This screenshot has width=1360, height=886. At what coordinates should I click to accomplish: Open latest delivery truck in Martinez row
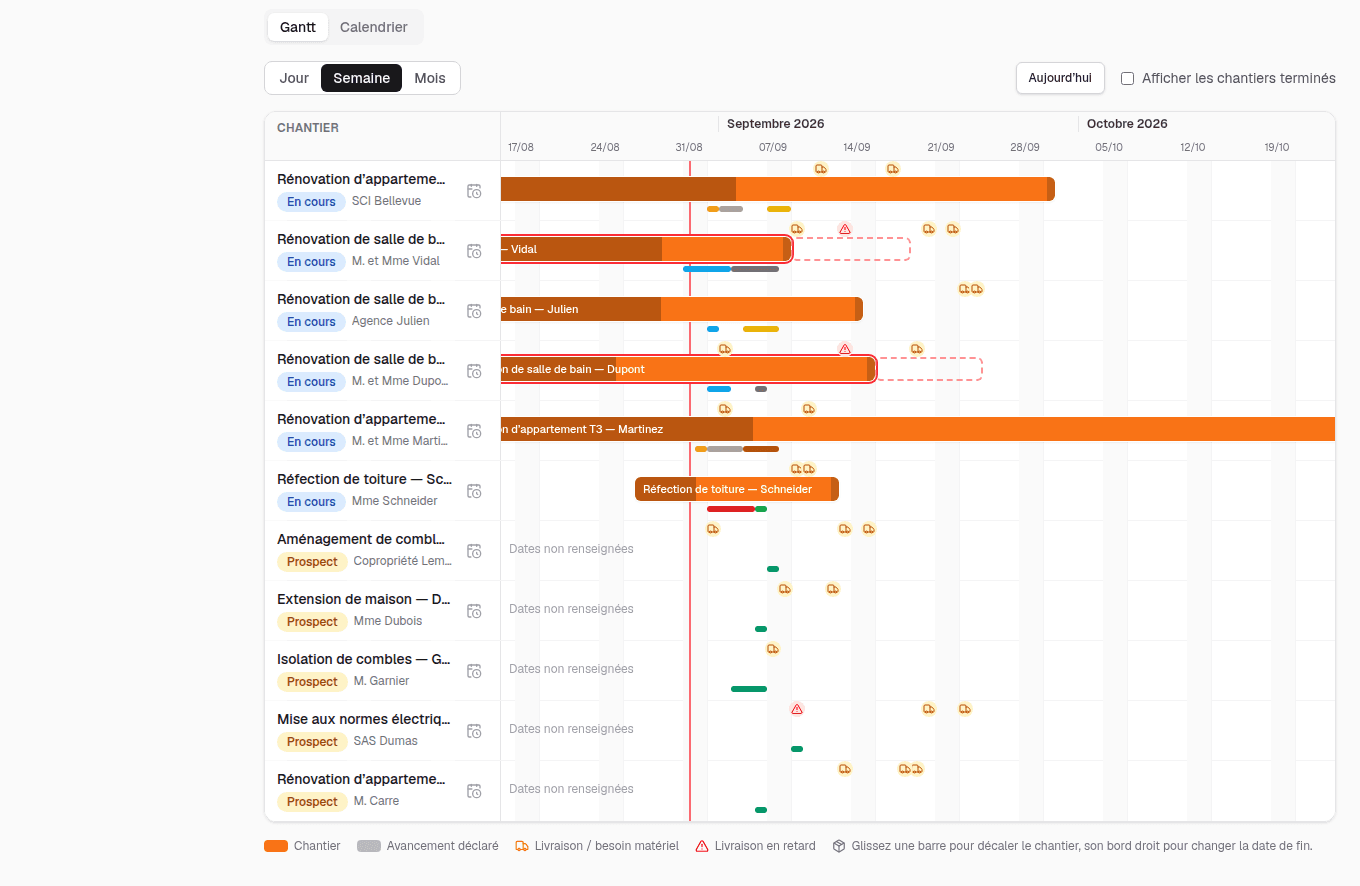pyautogui.click(x=809, y=409)
